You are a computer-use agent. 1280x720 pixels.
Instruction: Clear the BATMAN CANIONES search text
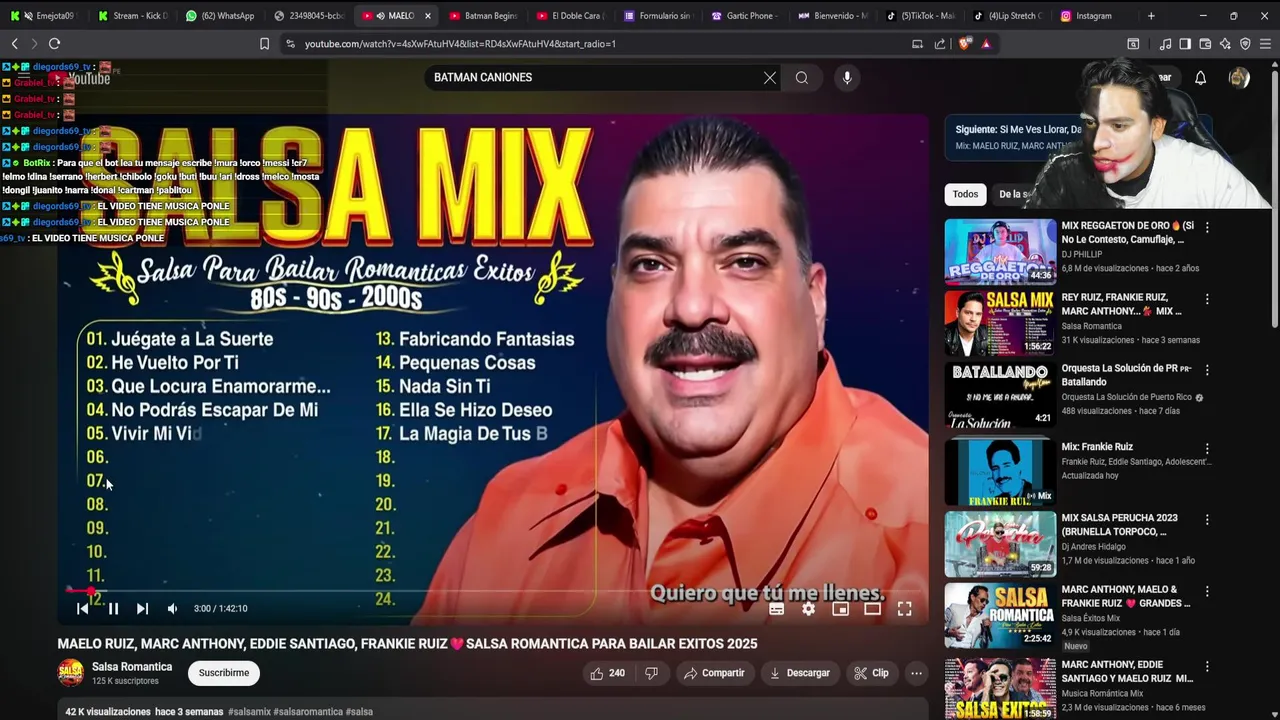pos(770,77)
